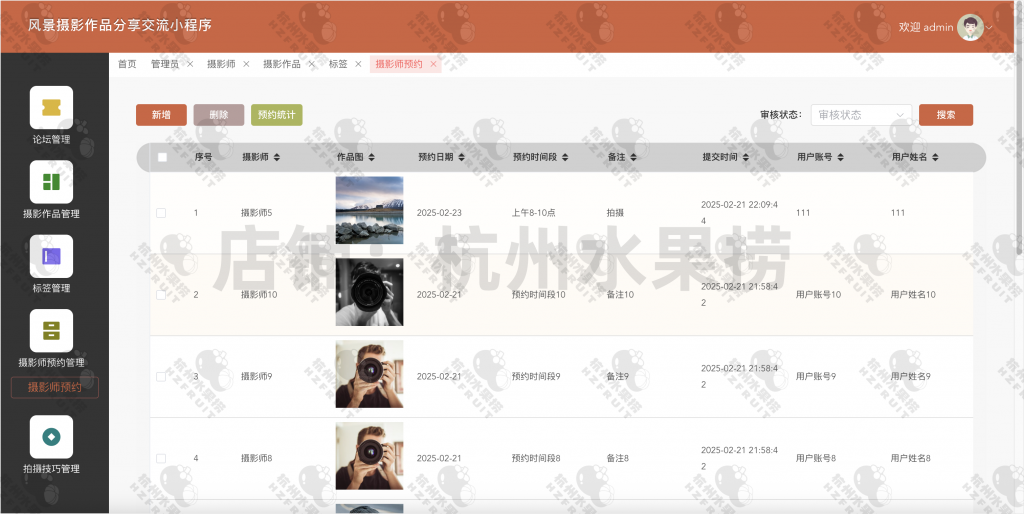Expand the admin user menu chevron

tap(989, 28)
